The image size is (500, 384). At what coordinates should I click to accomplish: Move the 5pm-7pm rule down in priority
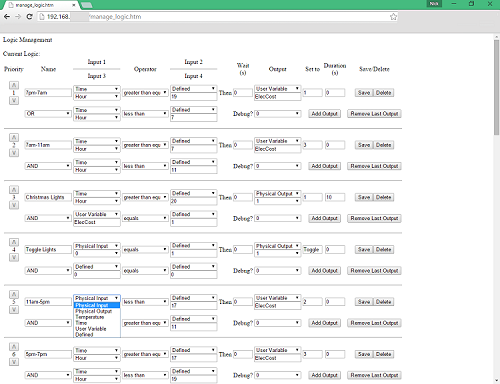click(x=14, y=362)
